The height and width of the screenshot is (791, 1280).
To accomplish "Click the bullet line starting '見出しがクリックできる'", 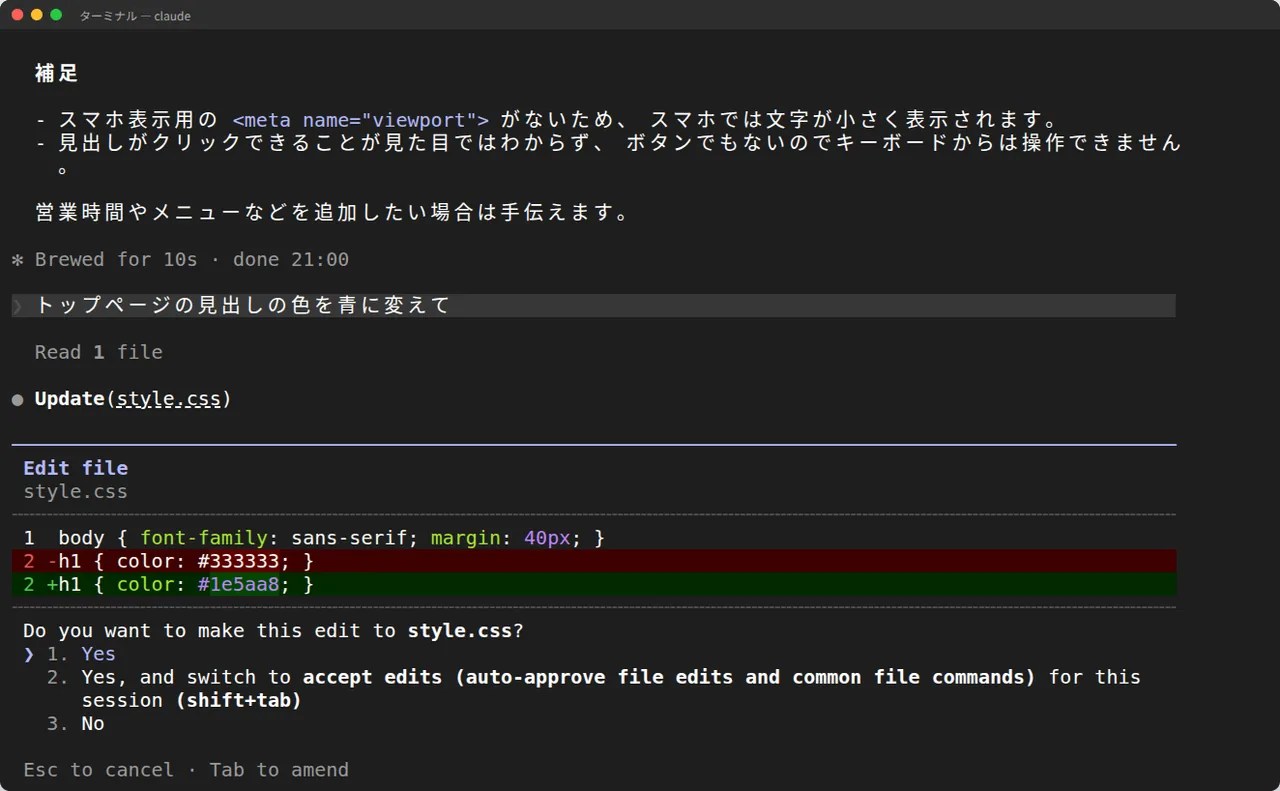I will tap(610, 154).
